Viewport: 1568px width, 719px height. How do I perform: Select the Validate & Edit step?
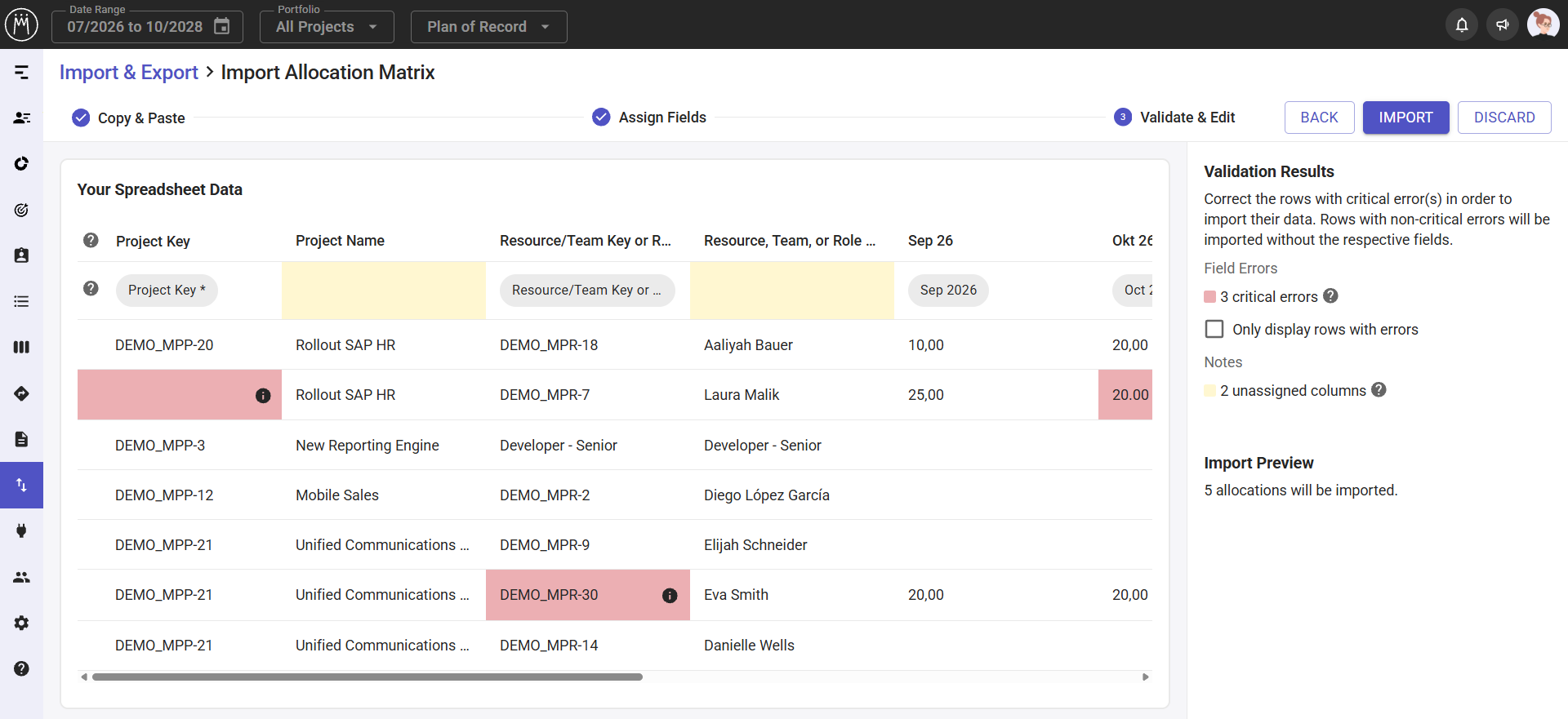click(1174, 118)
